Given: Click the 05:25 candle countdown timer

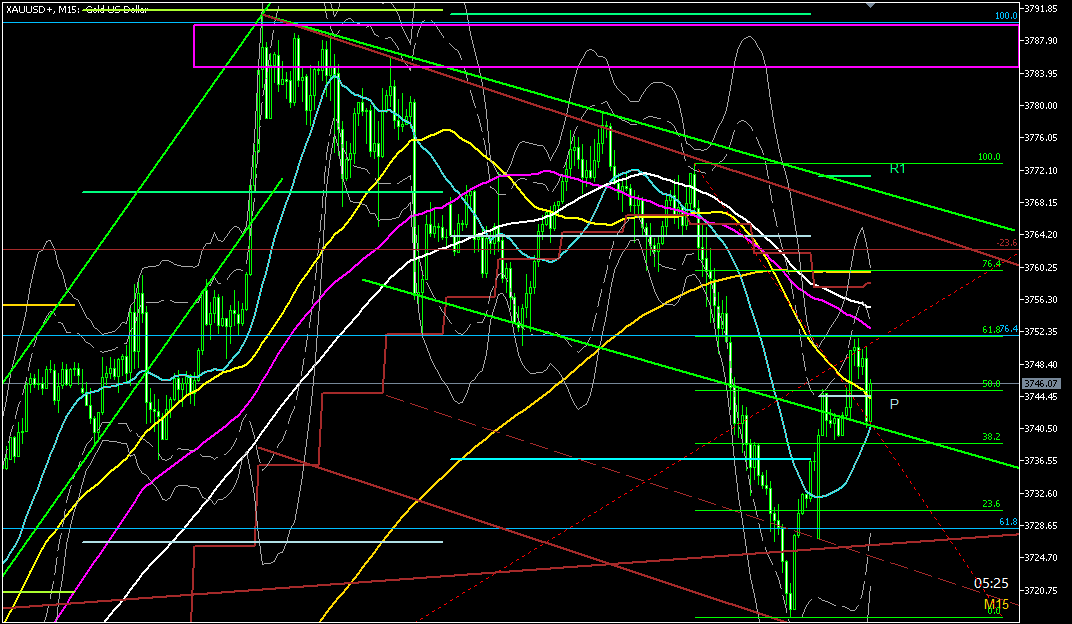Looking at the screenshot, I should [x=990, y=583].
